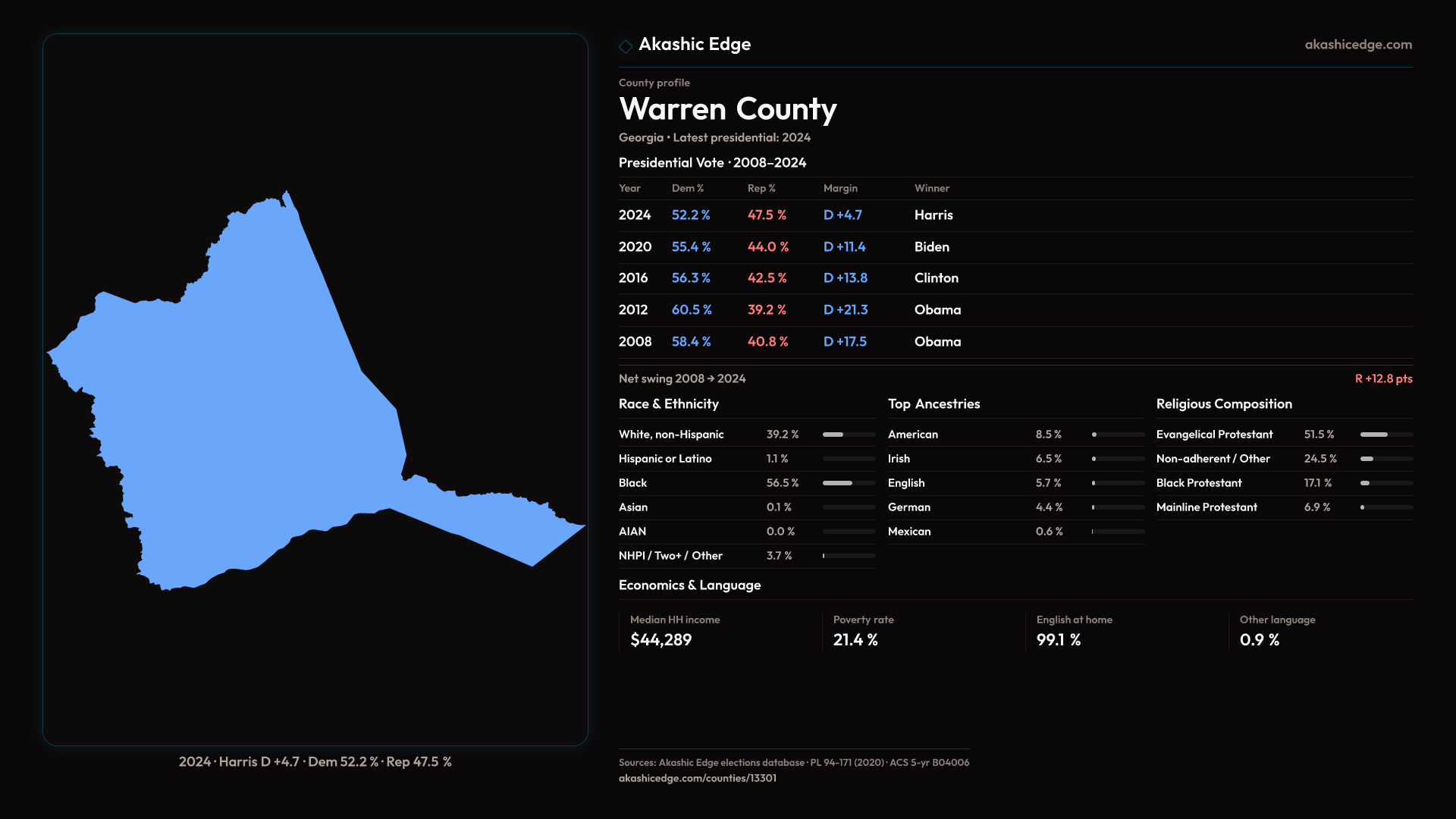Click the Akashic Edge diamond logo icon
Viewport: 1456px width, 819px height.
(626, 46)
